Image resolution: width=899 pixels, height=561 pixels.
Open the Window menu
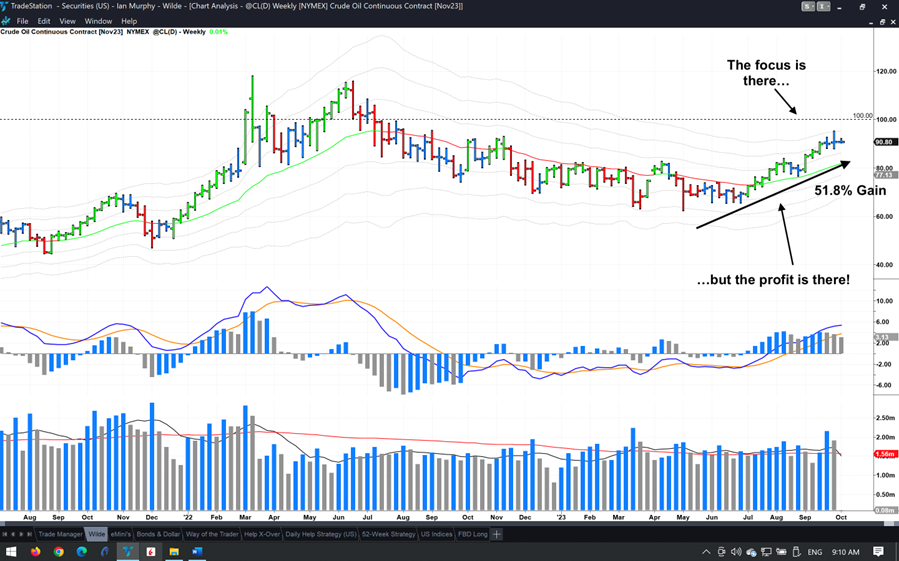pyautogui.click(x=98, y=20)
